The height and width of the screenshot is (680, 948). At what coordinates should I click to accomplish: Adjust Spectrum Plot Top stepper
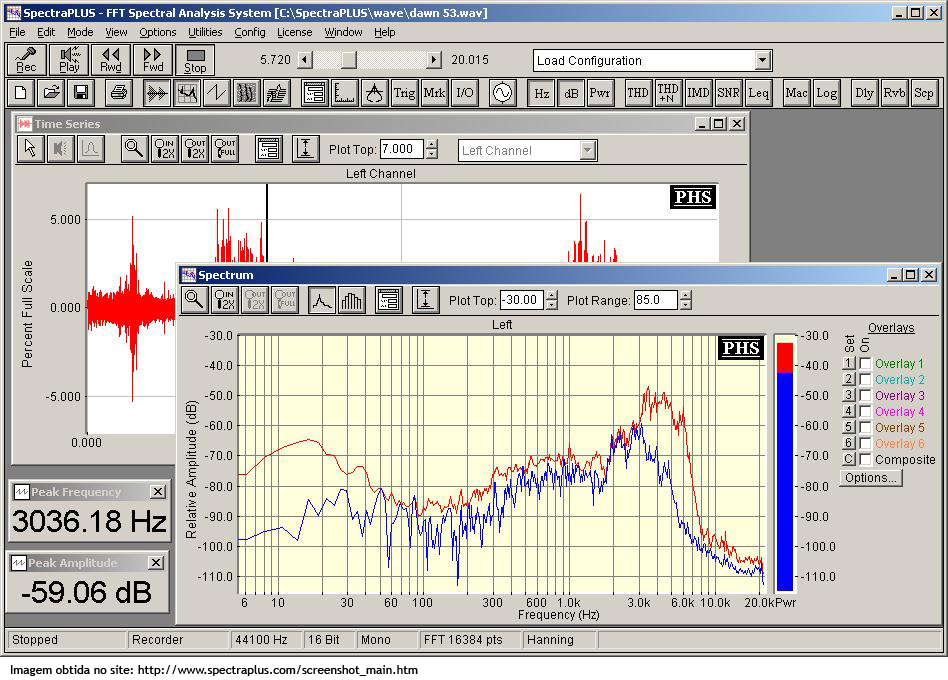[551, 300]
